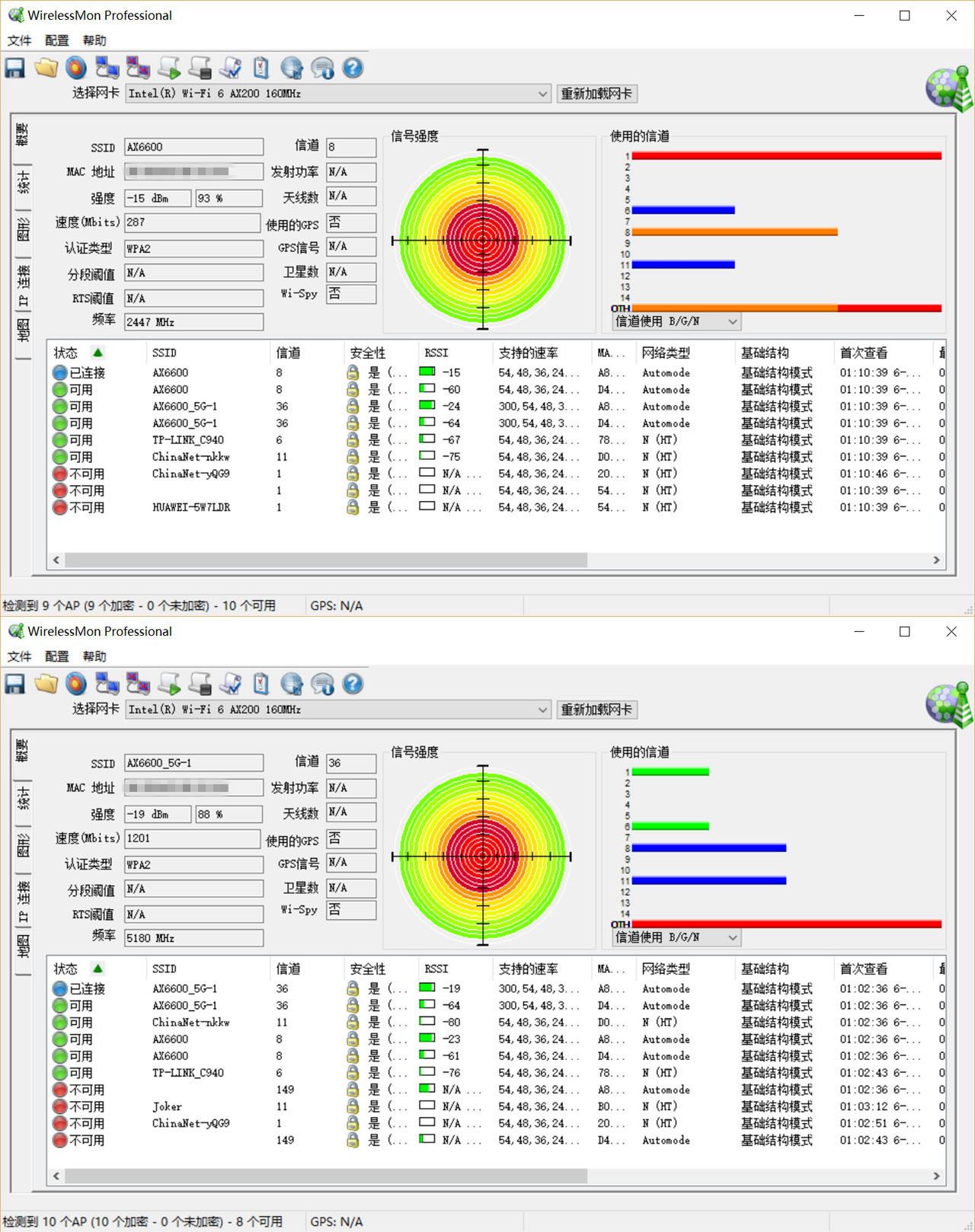Click the connect-to-network computers icon in the 2447 MHz window
Viewport: 975px width, 1232px height.
coord(107,69)
